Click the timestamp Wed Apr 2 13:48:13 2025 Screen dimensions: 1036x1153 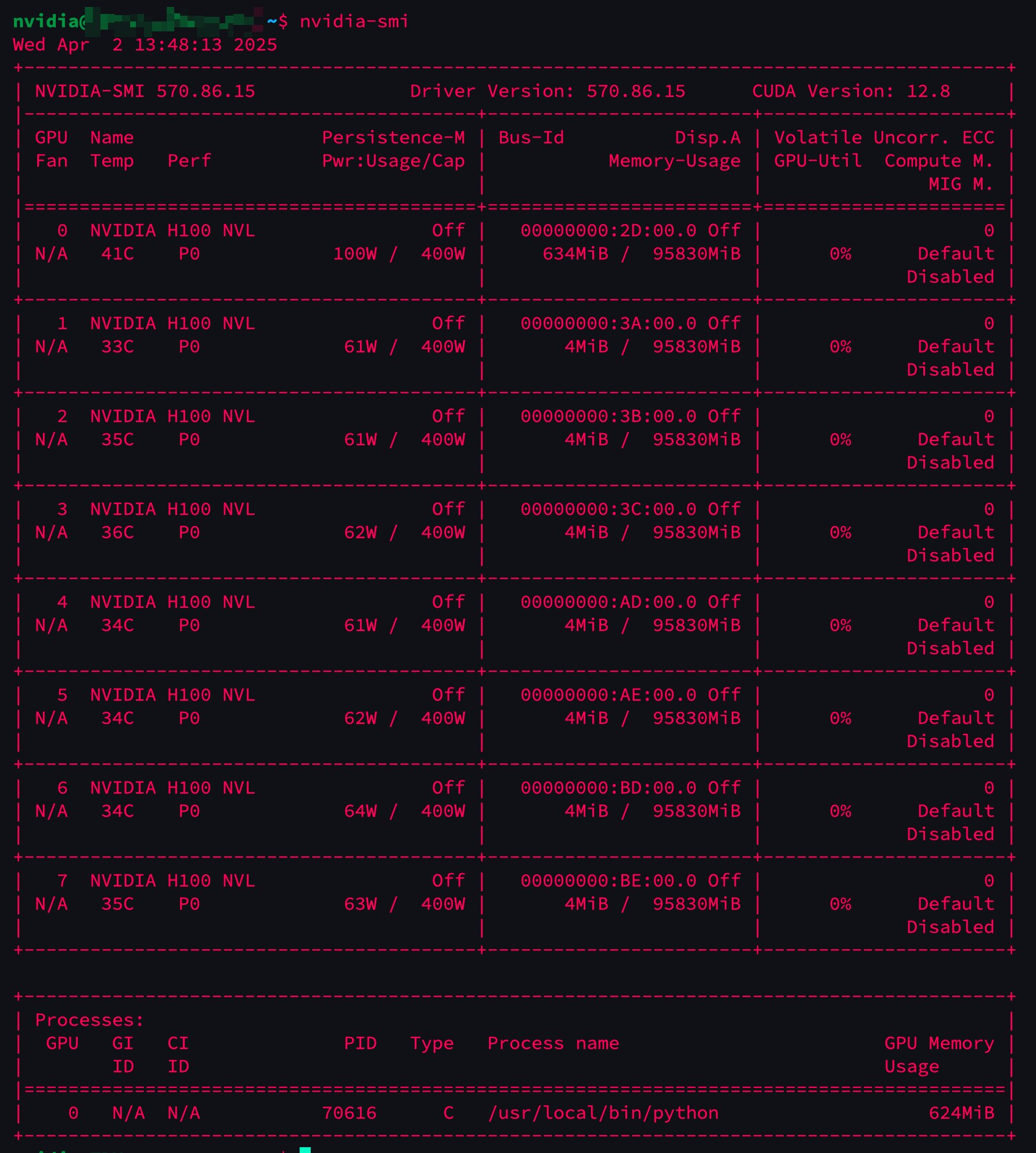[x=145, y=45]
